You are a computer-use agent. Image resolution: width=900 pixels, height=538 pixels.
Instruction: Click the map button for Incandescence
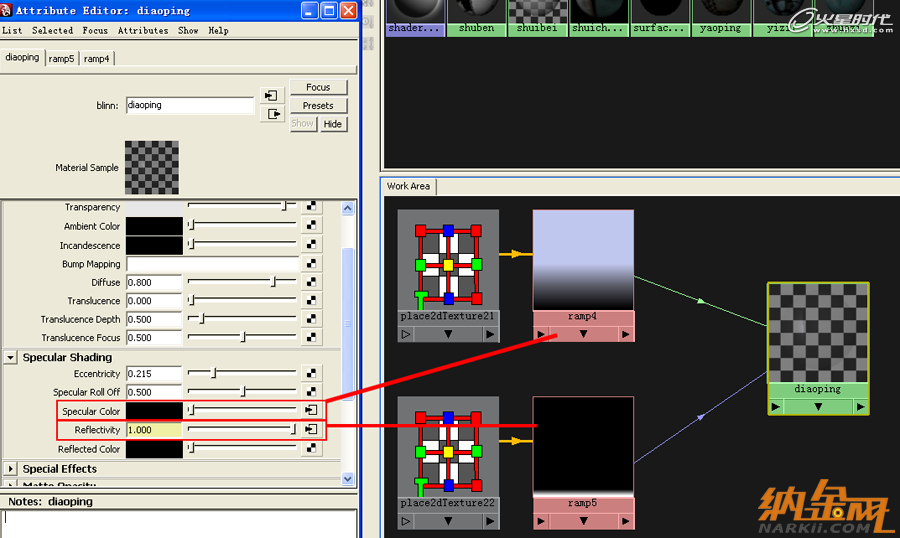(311, 244)
